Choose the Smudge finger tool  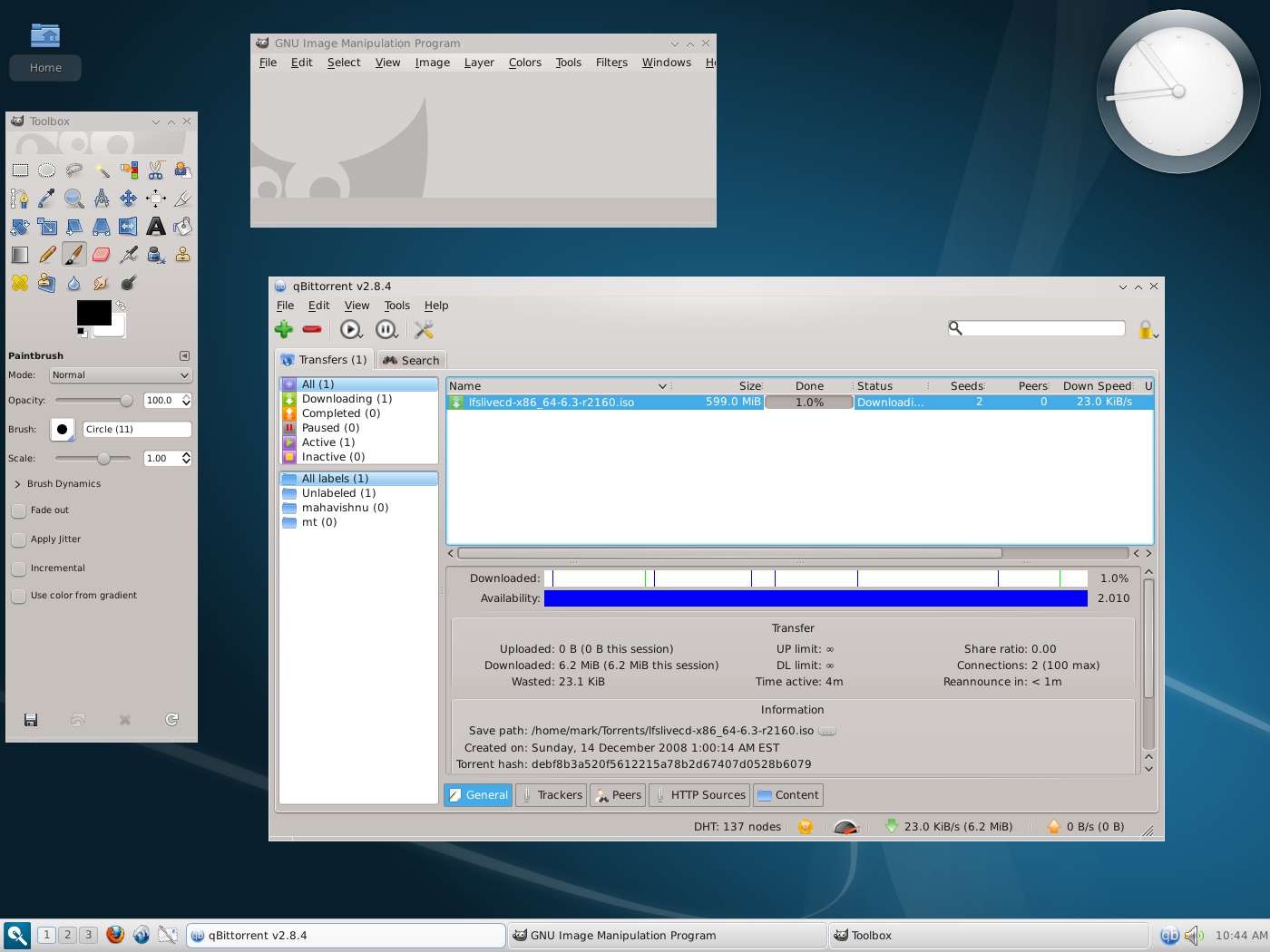pyautogui.click(x=102, y=283)
